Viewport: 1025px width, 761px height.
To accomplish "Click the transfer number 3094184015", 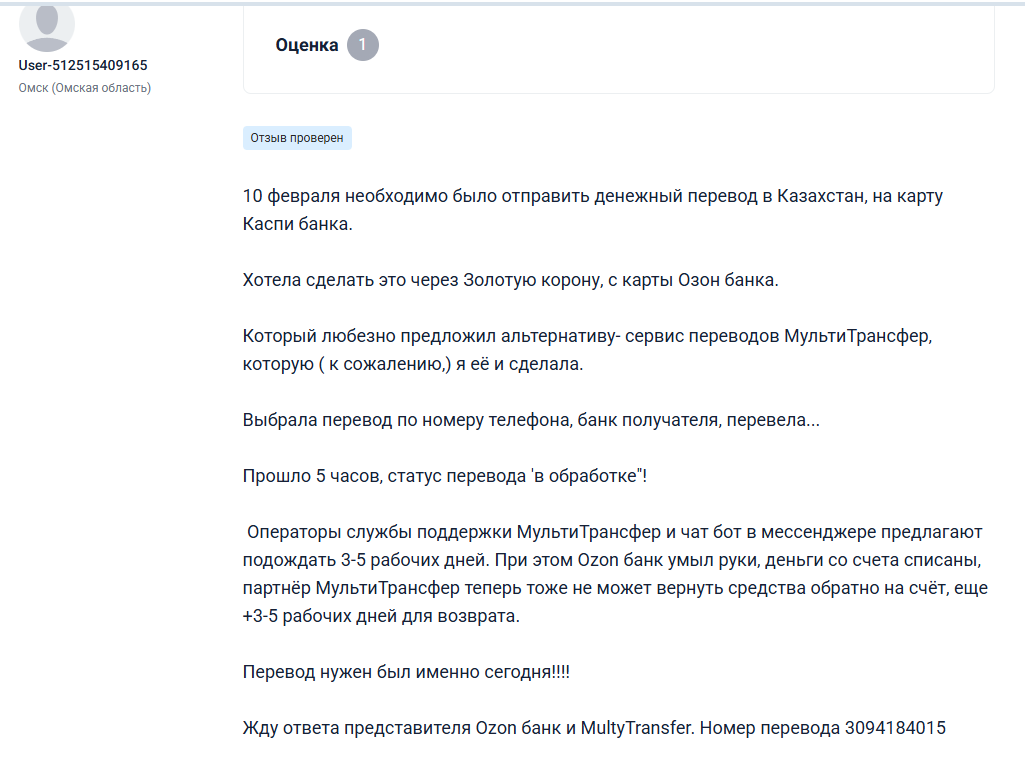I will coord(895,728).
